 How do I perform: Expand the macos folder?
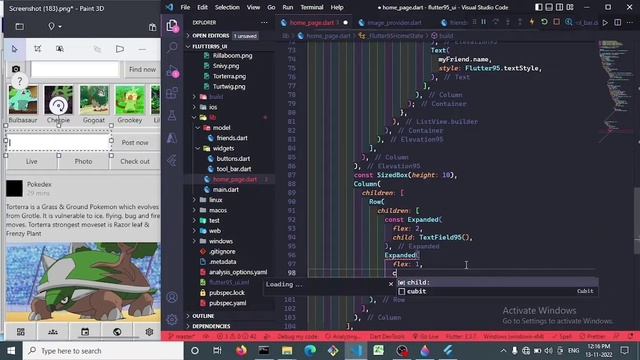[218, 210]
